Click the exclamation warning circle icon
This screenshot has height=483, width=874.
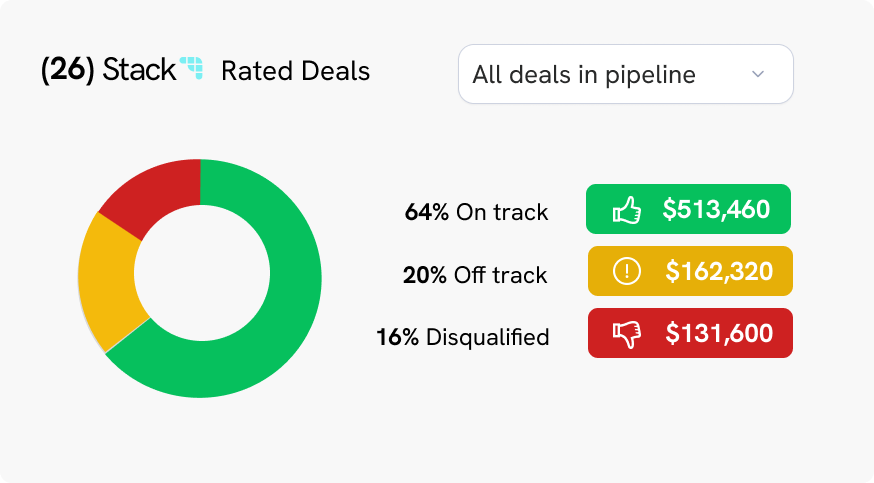click(627, 271)
